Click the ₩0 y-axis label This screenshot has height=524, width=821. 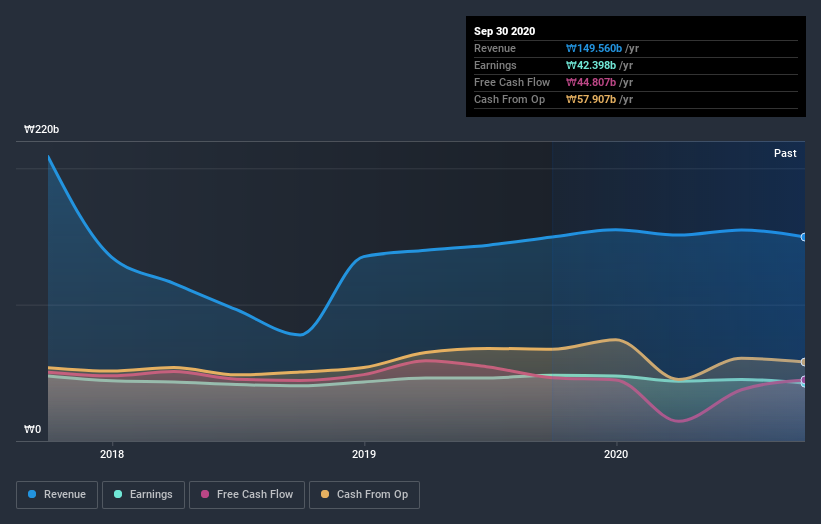[32, 429]
